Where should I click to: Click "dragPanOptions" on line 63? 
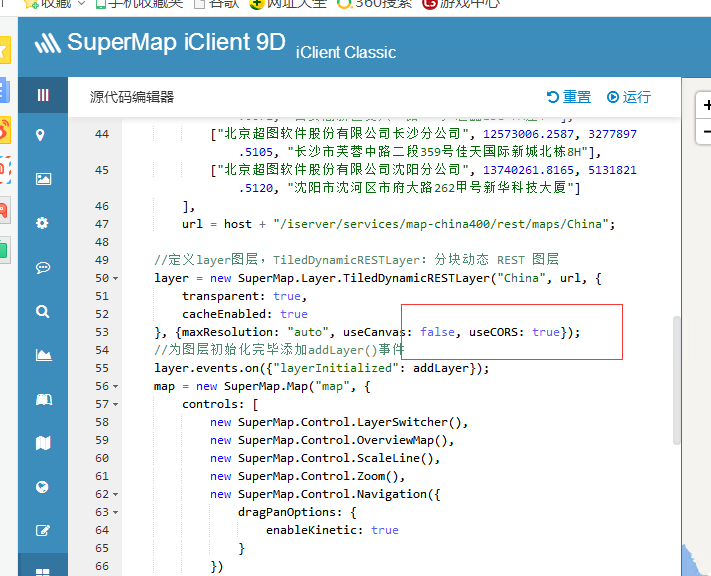[287, 512]
